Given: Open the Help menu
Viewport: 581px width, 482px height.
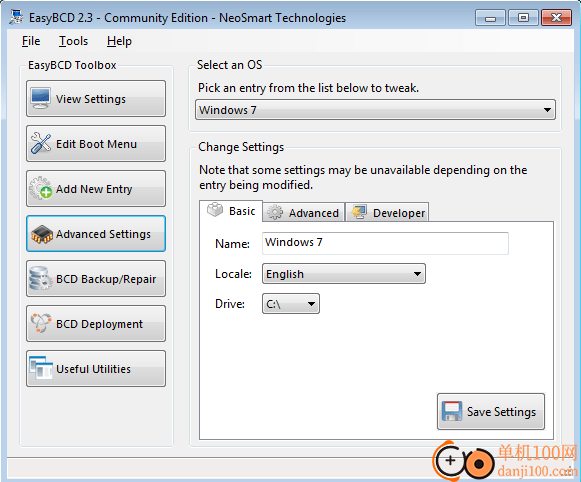Looking at the screenshot, I should click(119, 41).
